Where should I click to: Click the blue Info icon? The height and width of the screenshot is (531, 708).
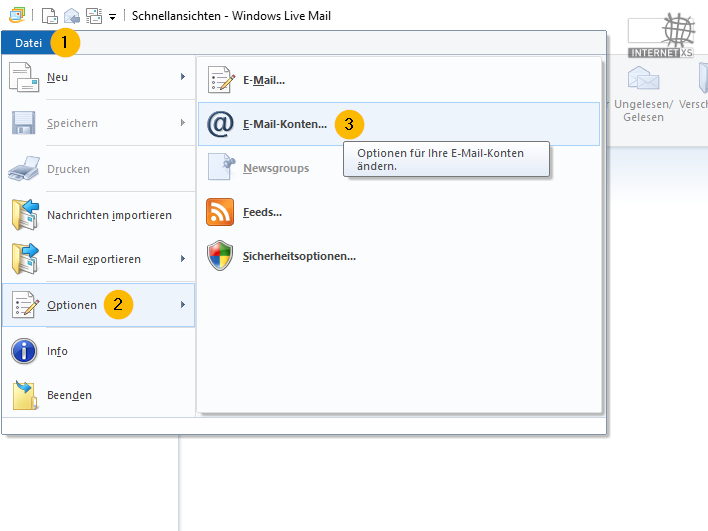(24, 351)
